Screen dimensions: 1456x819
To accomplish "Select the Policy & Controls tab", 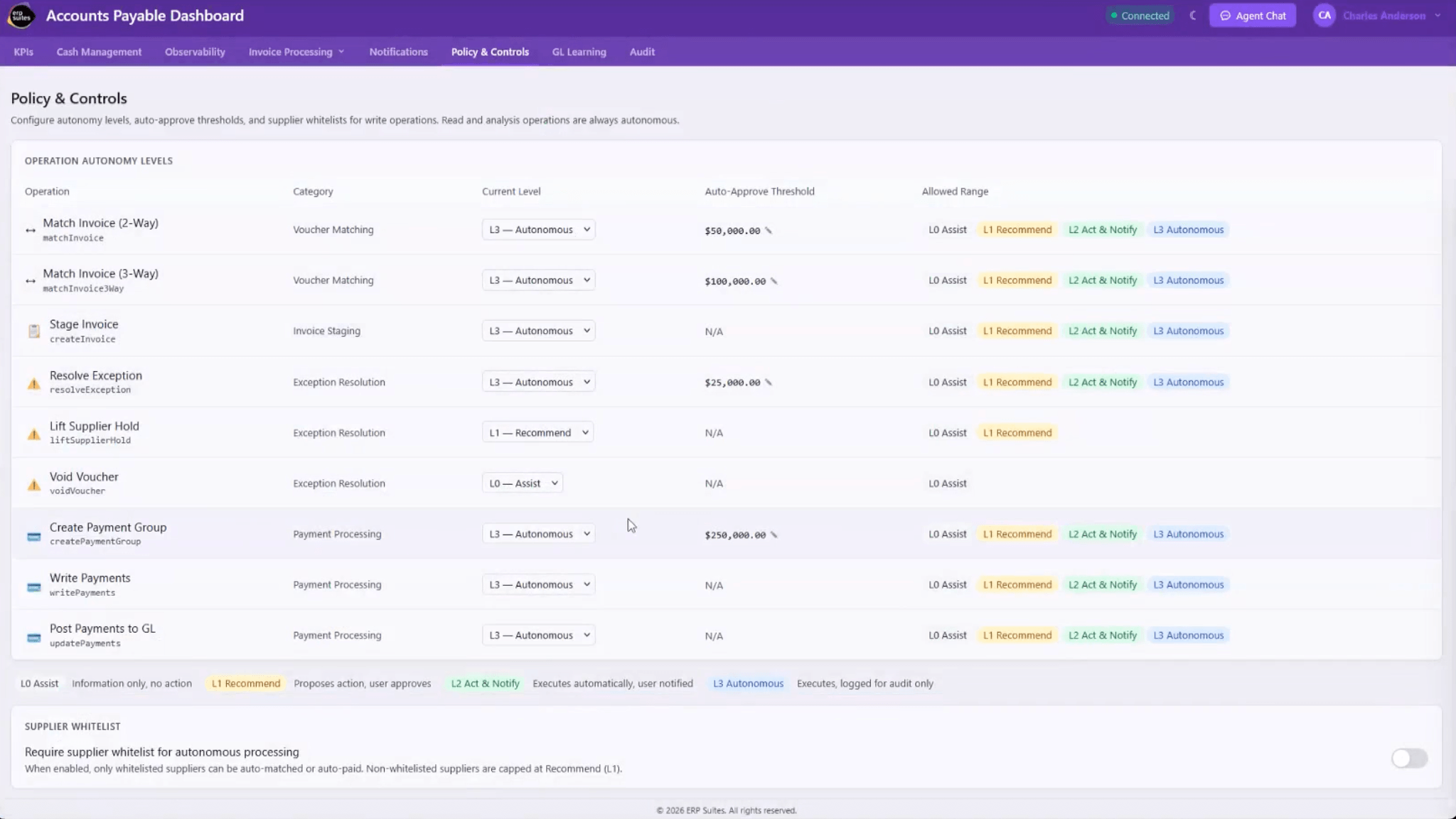I will point(490,52).
